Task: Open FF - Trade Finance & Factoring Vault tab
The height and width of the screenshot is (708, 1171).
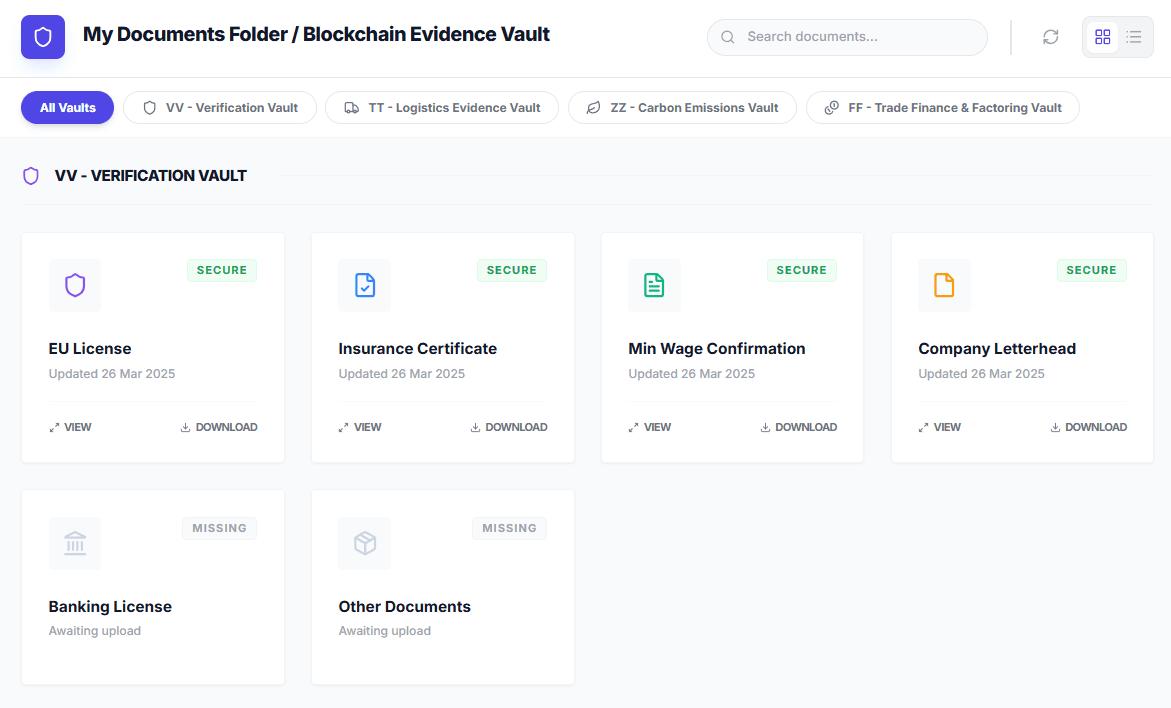Action: 942,108
